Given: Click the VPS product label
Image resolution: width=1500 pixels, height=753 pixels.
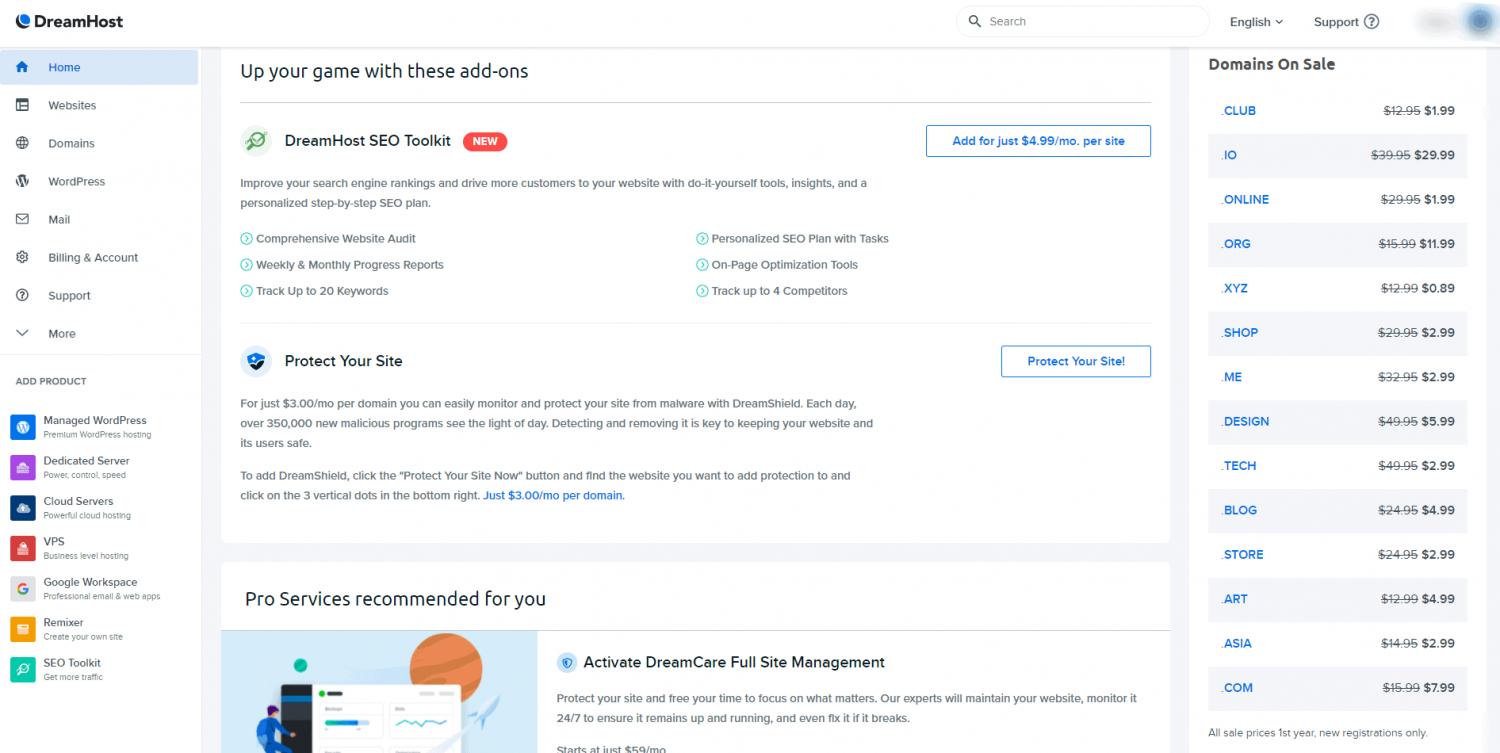Looking at the screenshot, I should (x=54, y=542).
